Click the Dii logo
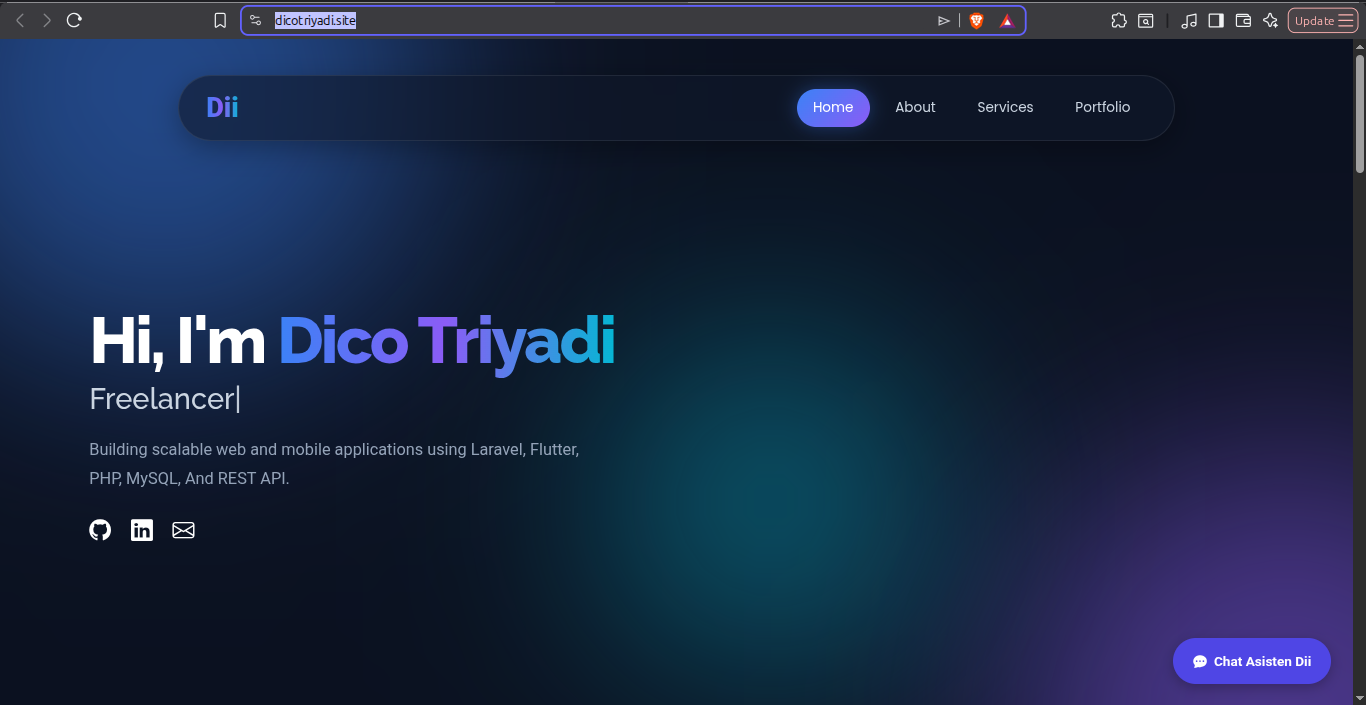The image size is (1366, 705). 222,107
